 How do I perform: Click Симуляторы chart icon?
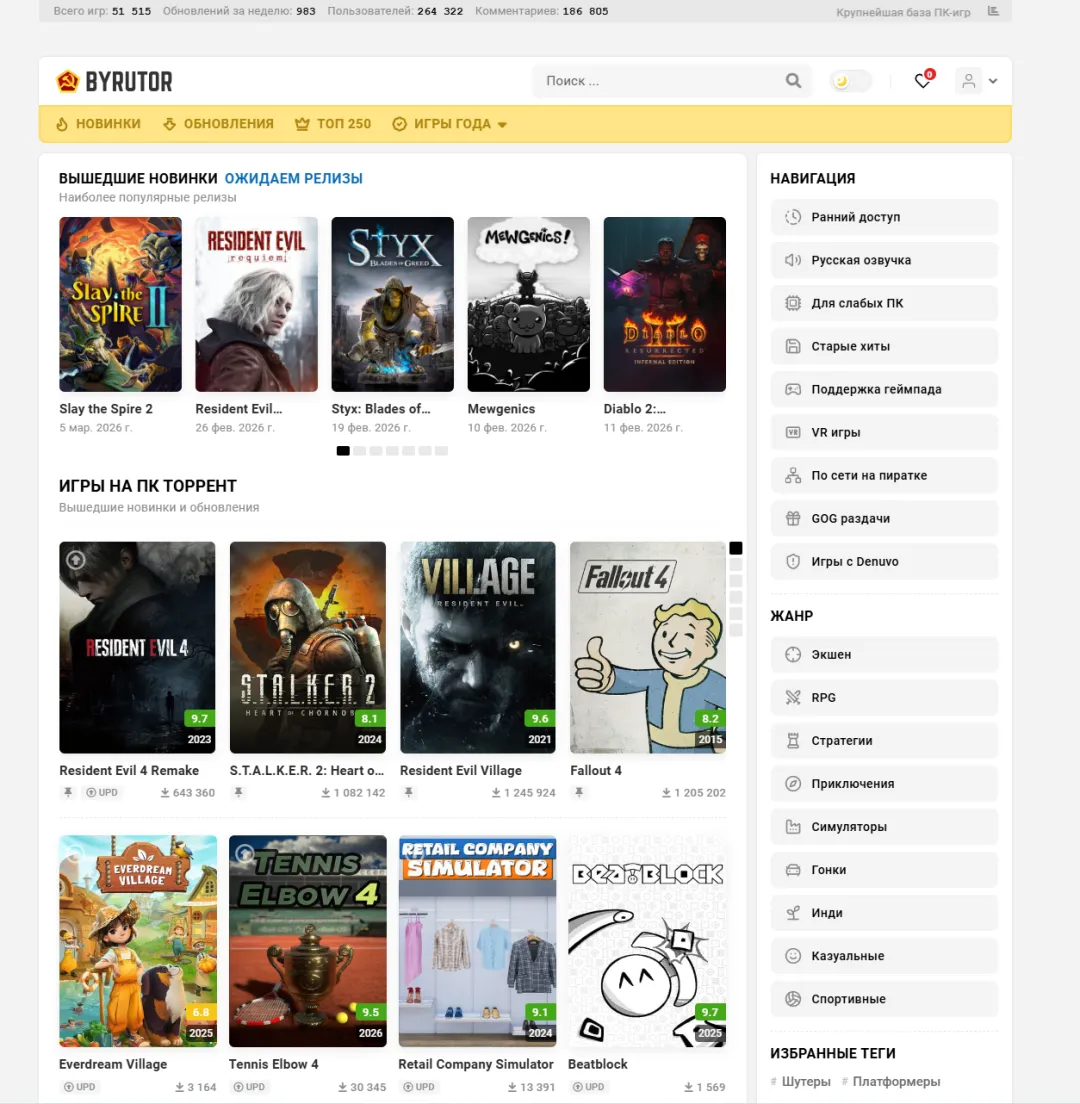click(x=793, y=827)
